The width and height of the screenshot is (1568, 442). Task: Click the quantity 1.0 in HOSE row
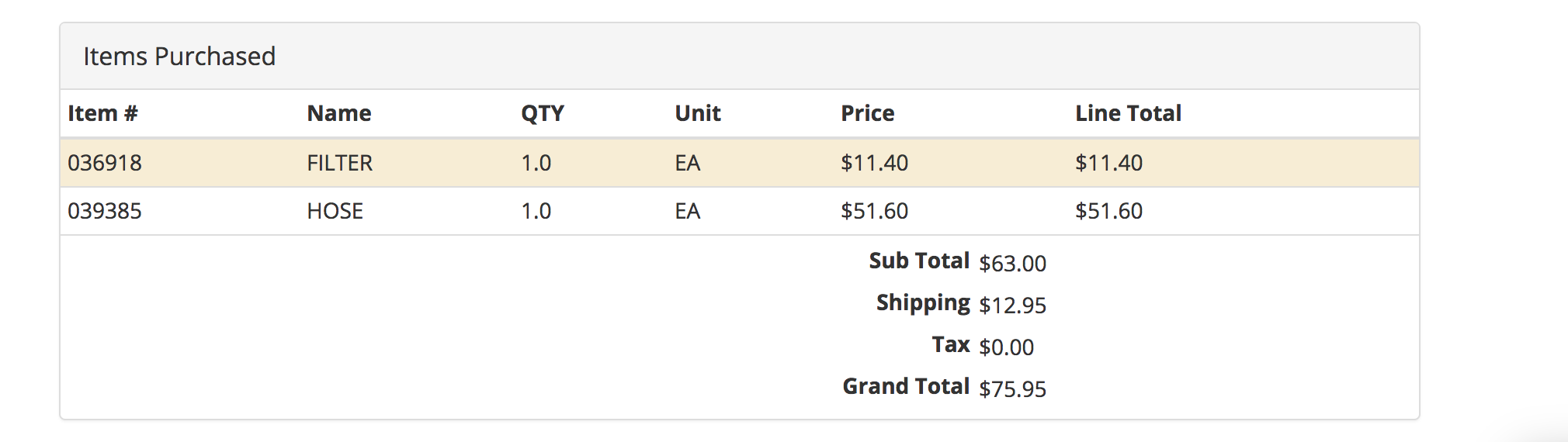pyautogui.click(x=536, y=211)
